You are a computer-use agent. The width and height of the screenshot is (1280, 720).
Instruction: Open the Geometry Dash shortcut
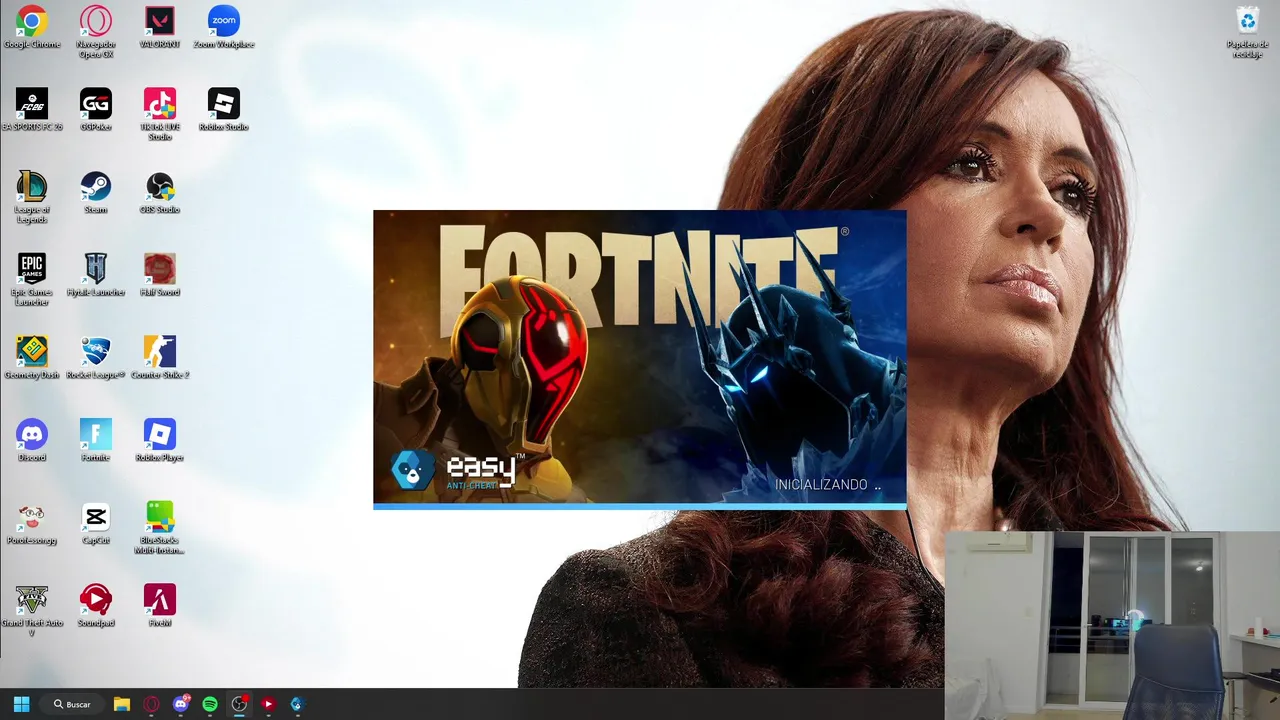point(32,359)
